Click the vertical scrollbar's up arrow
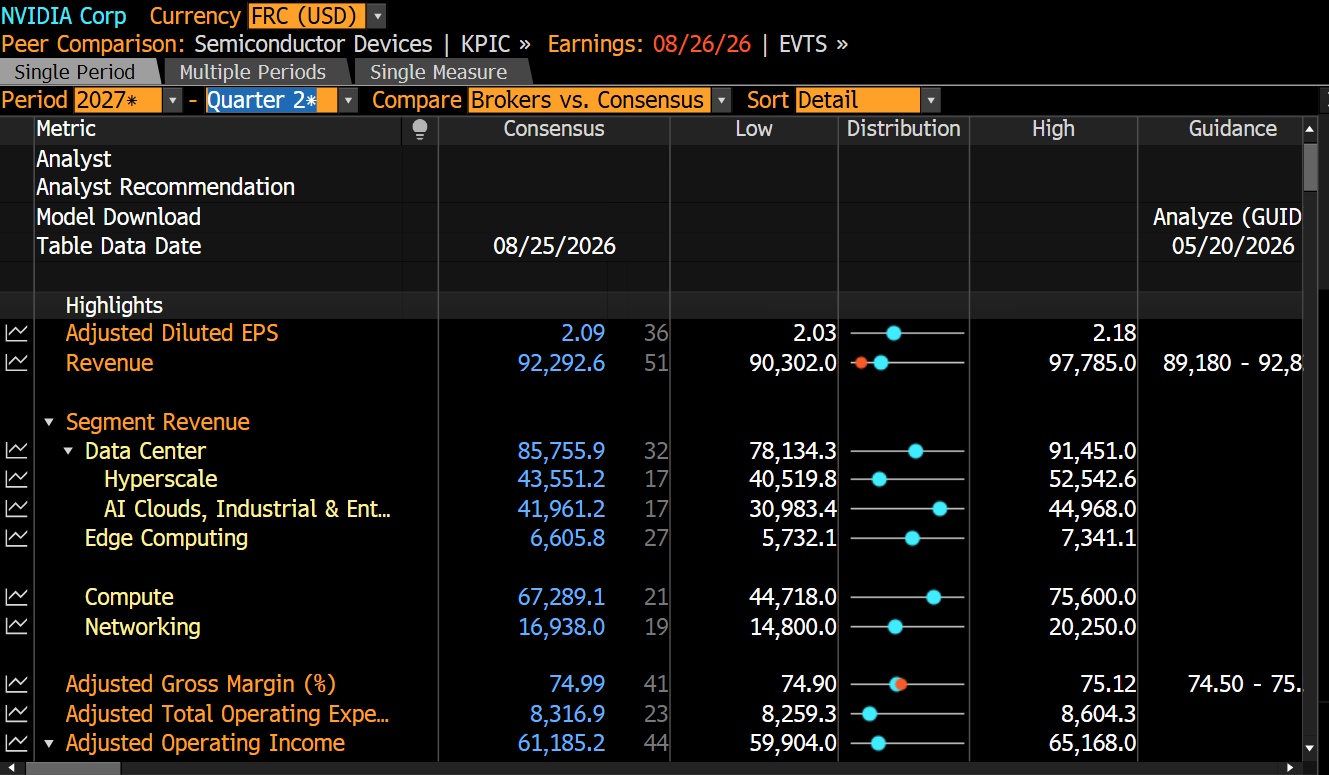 tap(1310, 129)
